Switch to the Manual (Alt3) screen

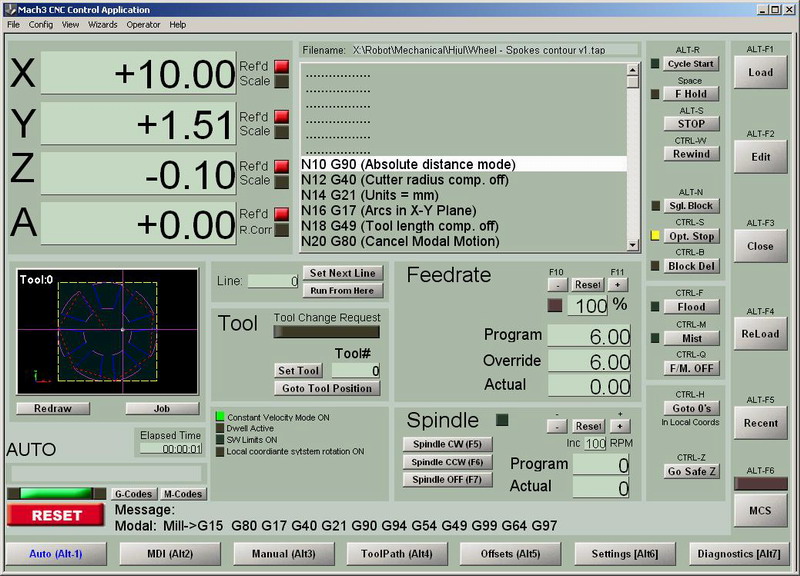(x=284, y=554)
